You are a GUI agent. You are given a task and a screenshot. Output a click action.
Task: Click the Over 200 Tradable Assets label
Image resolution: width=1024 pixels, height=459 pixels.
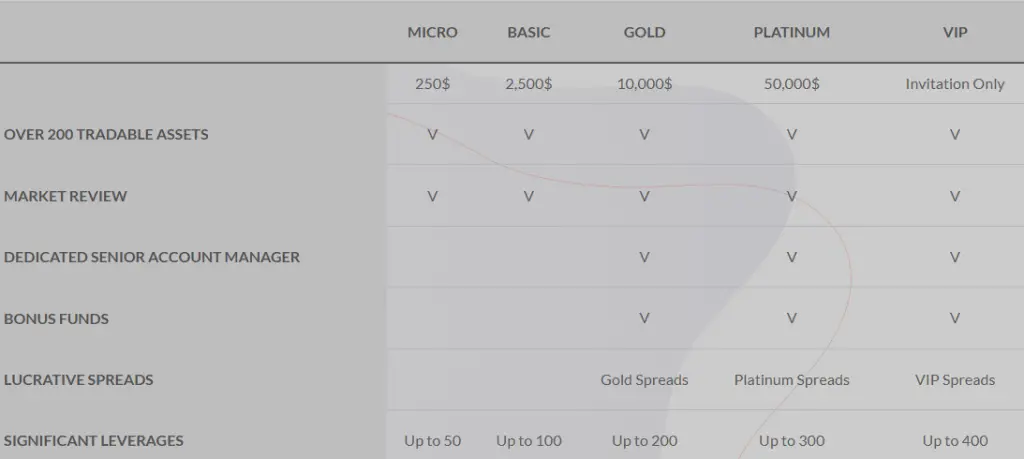pyautogui.click(x=106, y=135)
